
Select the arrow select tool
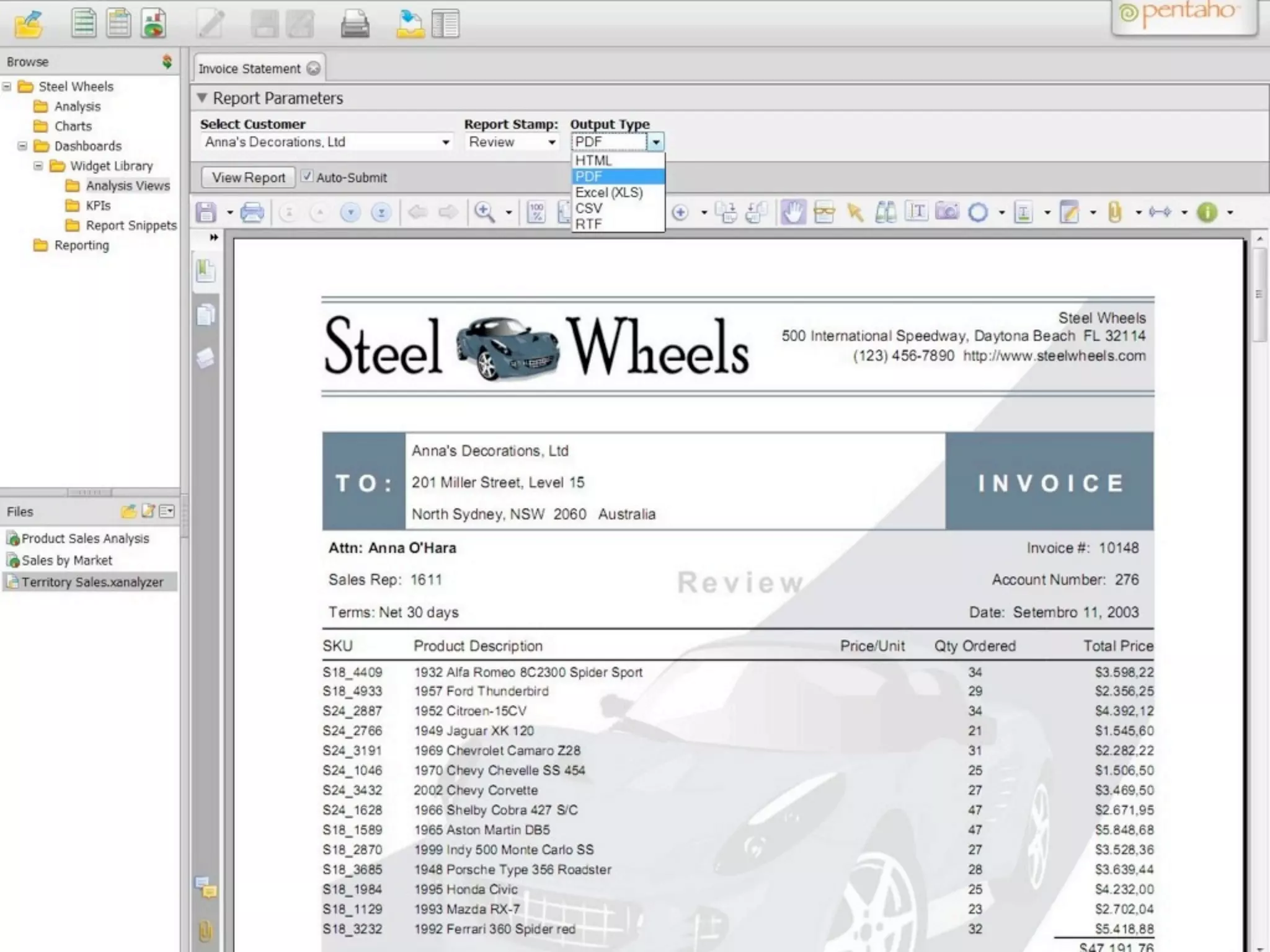(x=855, y=213)
